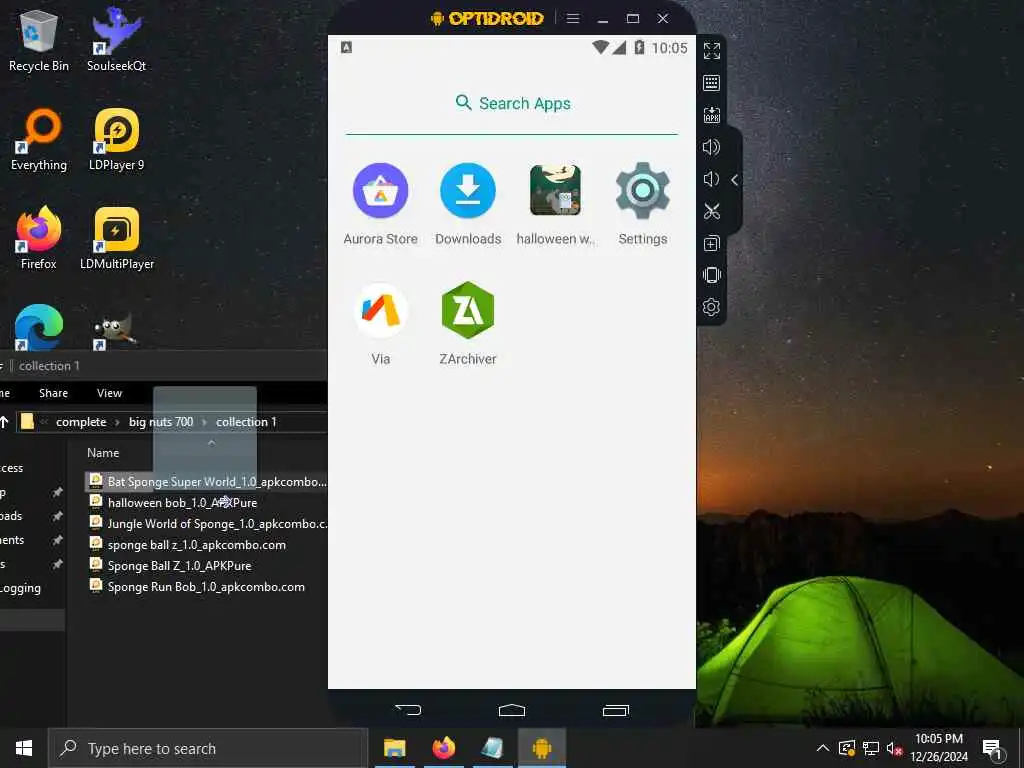
Task: Tap the Android back button
Action: click(409, 710)
